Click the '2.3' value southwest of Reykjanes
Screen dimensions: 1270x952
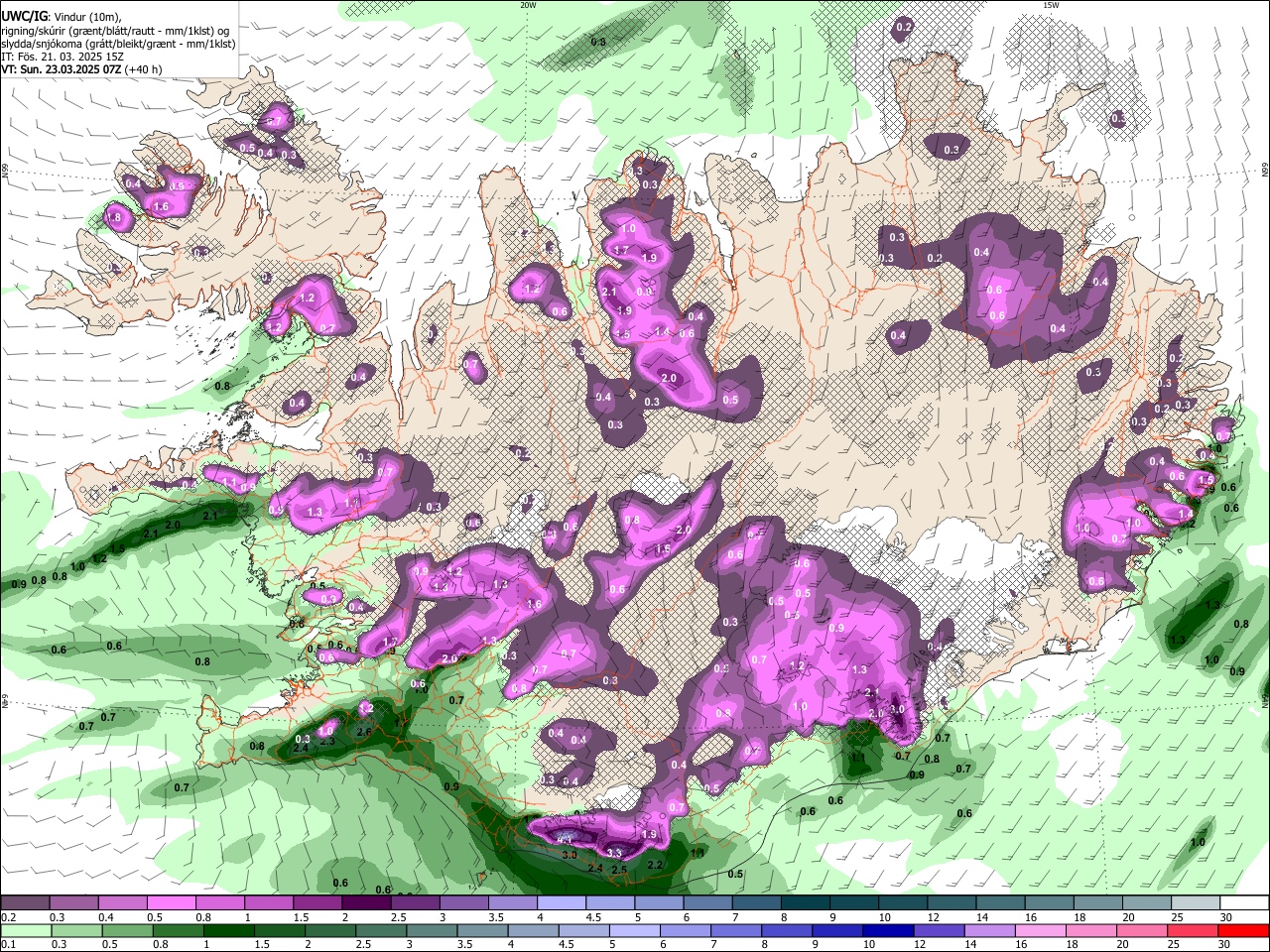[328, 741]
